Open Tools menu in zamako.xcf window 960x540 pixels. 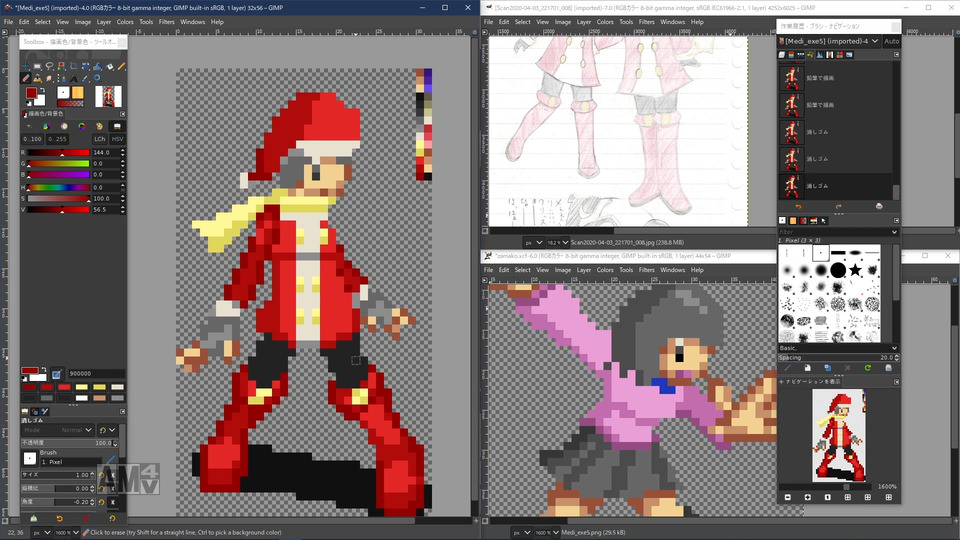pos(626,269)
